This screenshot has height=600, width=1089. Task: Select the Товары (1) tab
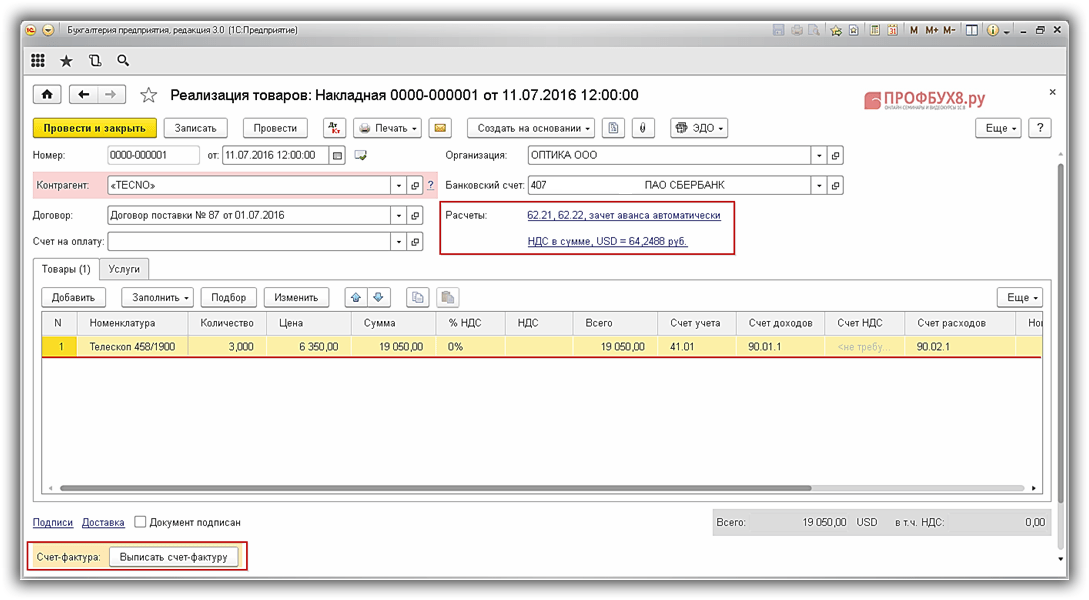point(66,268)
